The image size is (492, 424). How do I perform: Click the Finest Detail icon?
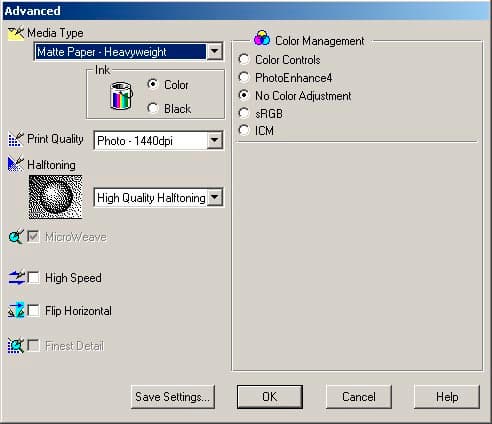click(16, 346)
